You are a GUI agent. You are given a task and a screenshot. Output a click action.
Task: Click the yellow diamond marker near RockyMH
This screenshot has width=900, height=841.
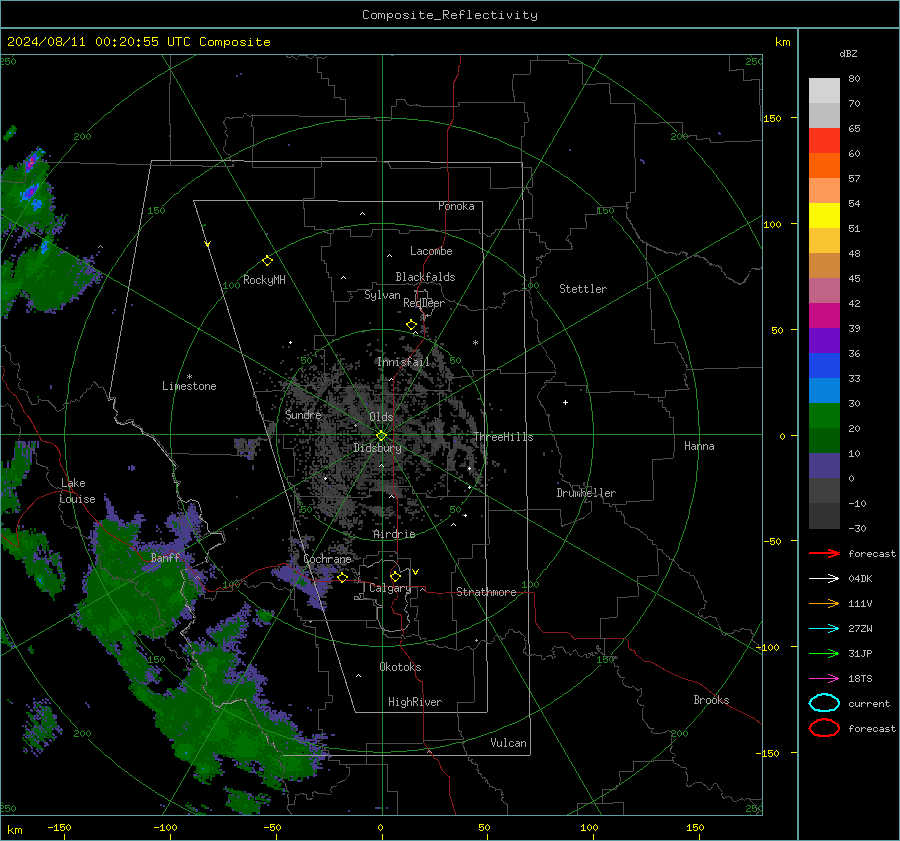[x=267, y=261]
